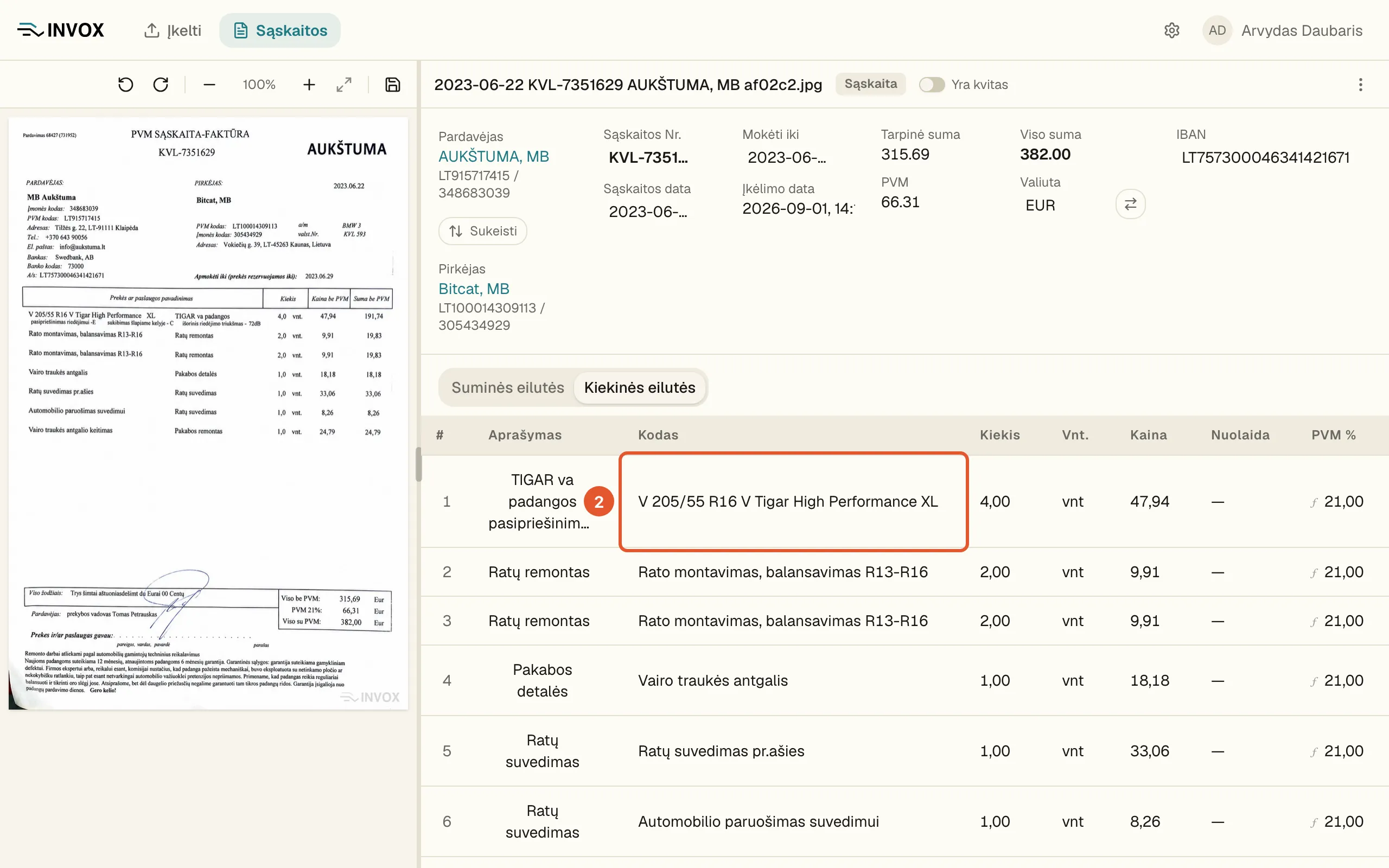The height and width of the screenshot is (868, 1389).
Task: Edit the Sąskaitos Nr. field
Action: pos(648,157)
